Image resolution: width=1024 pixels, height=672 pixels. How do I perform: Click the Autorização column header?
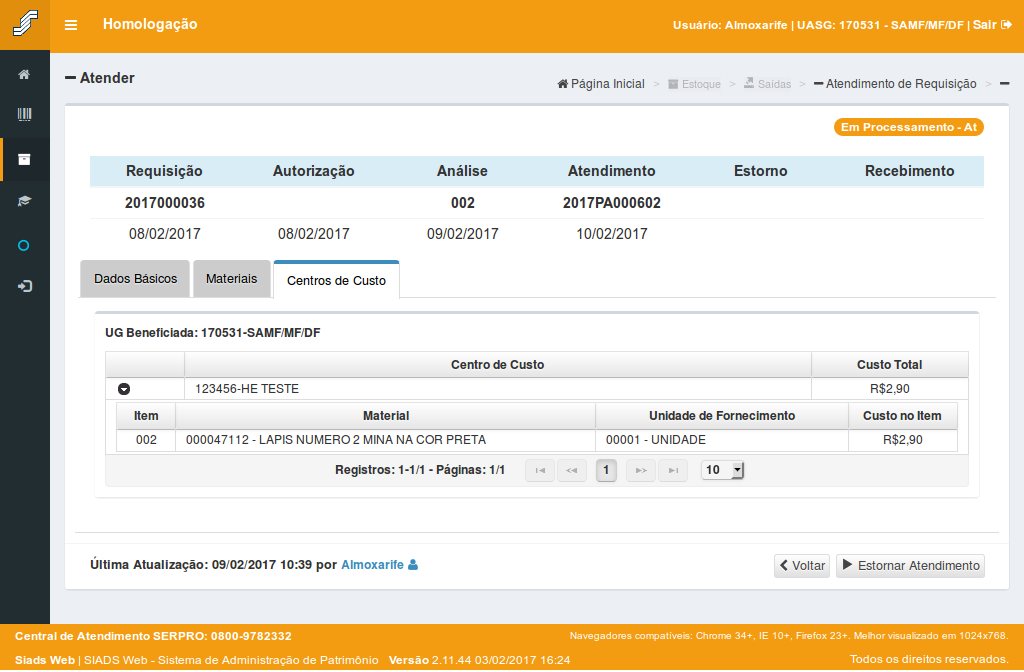313,171
